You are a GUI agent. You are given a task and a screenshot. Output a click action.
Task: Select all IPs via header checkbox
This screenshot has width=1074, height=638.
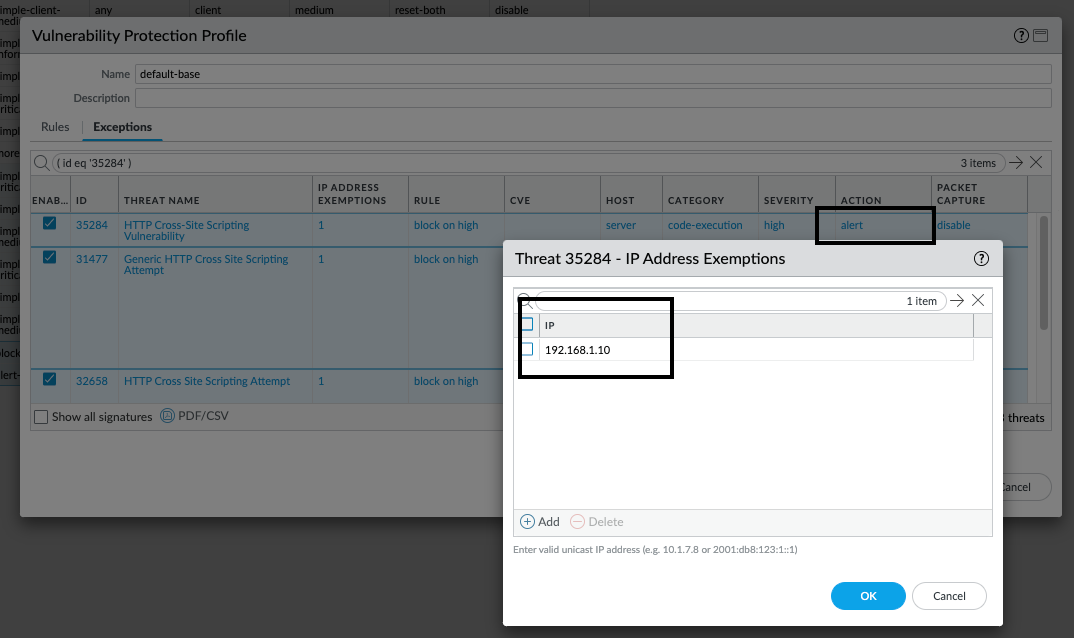click(527, 324)
